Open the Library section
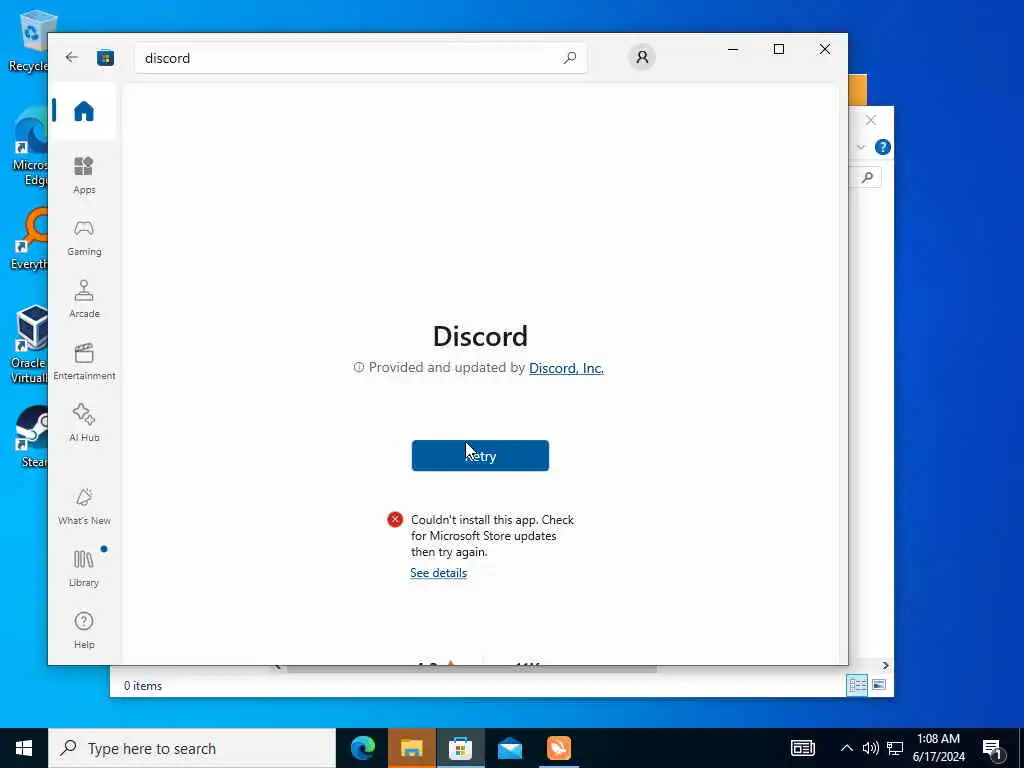The width and height of the screenshot is (1024, 768). [x=84, y=569]
